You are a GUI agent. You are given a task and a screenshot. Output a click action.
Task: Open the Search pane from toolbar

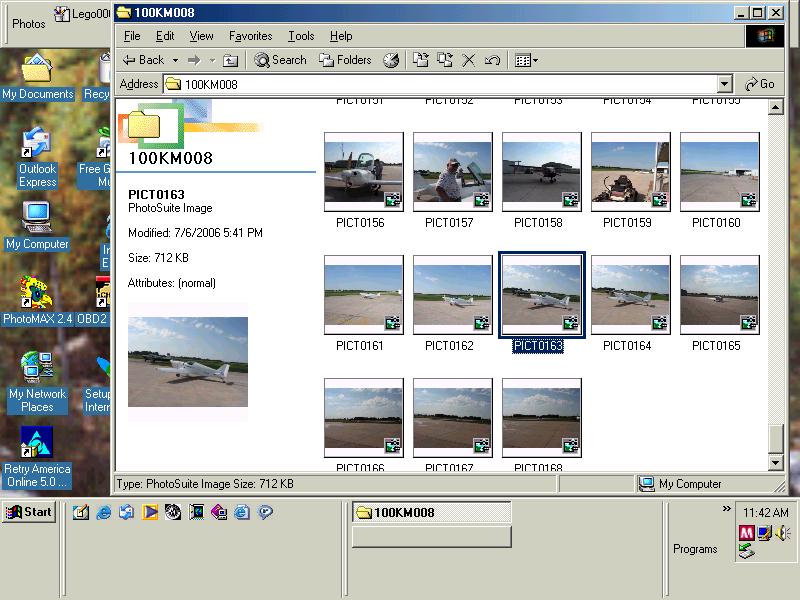(x=280, y=60)
